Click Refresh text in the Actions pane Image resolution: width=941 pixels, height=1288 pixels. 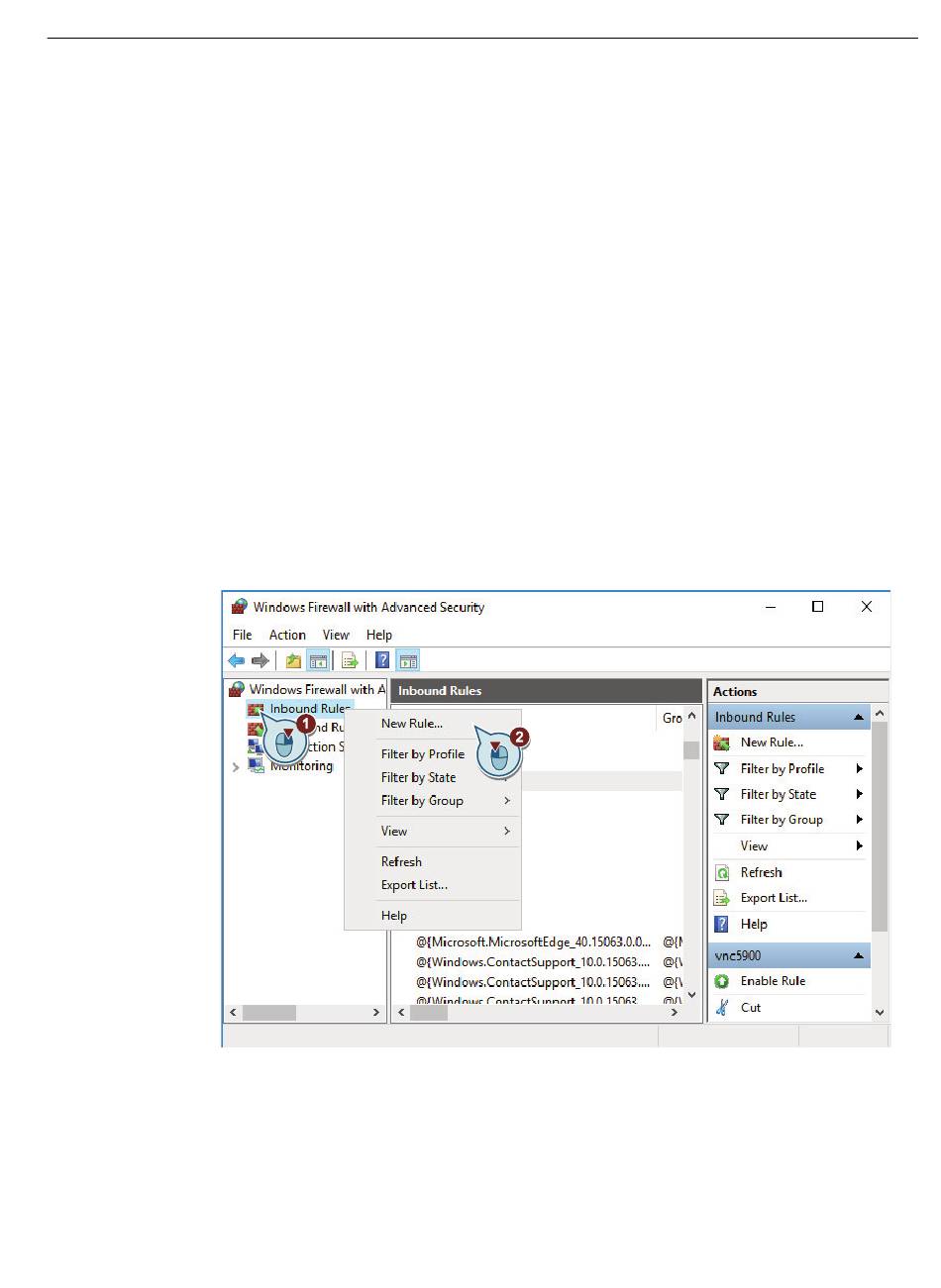pos(761,872)
